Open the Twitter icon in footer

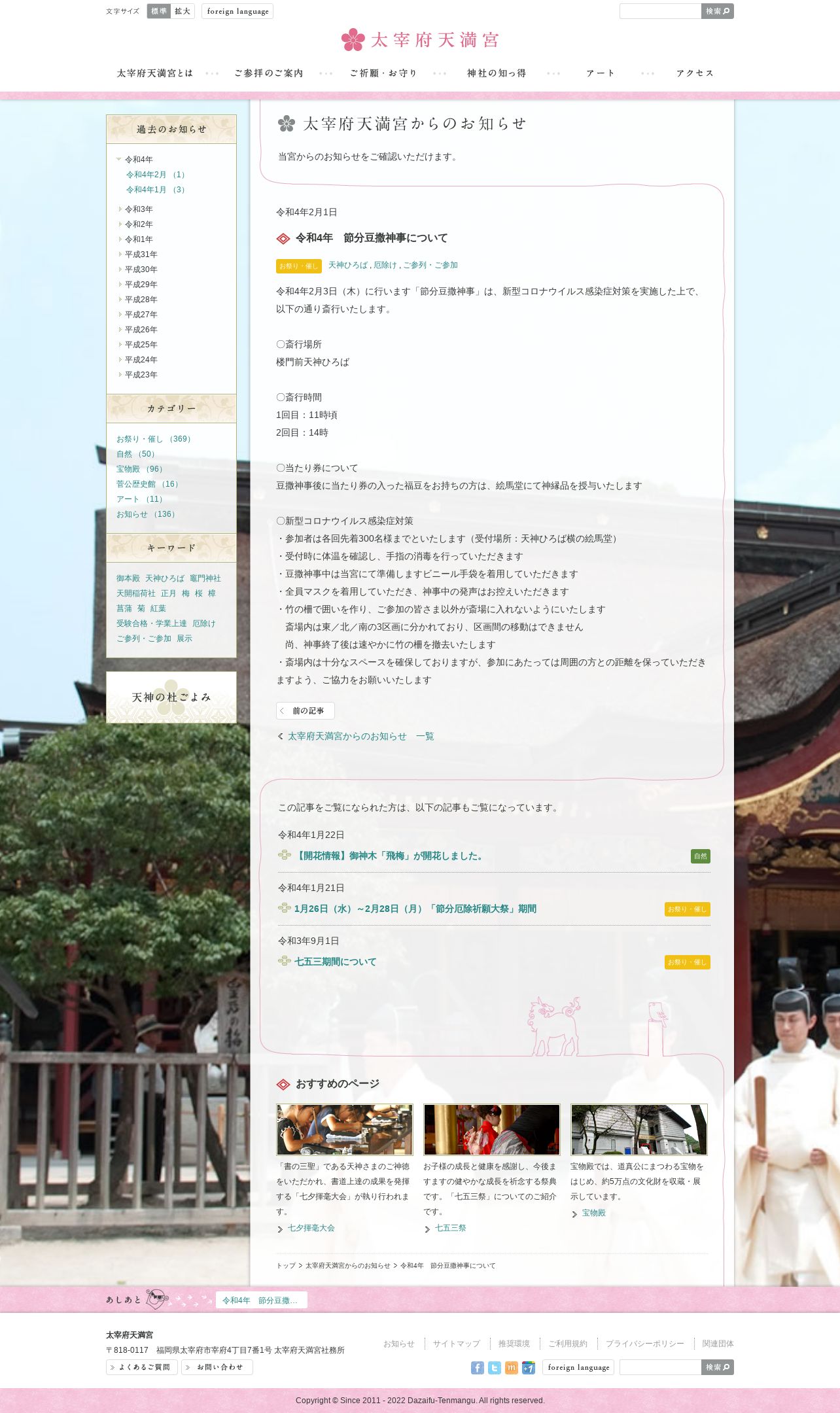[495, 1368]
